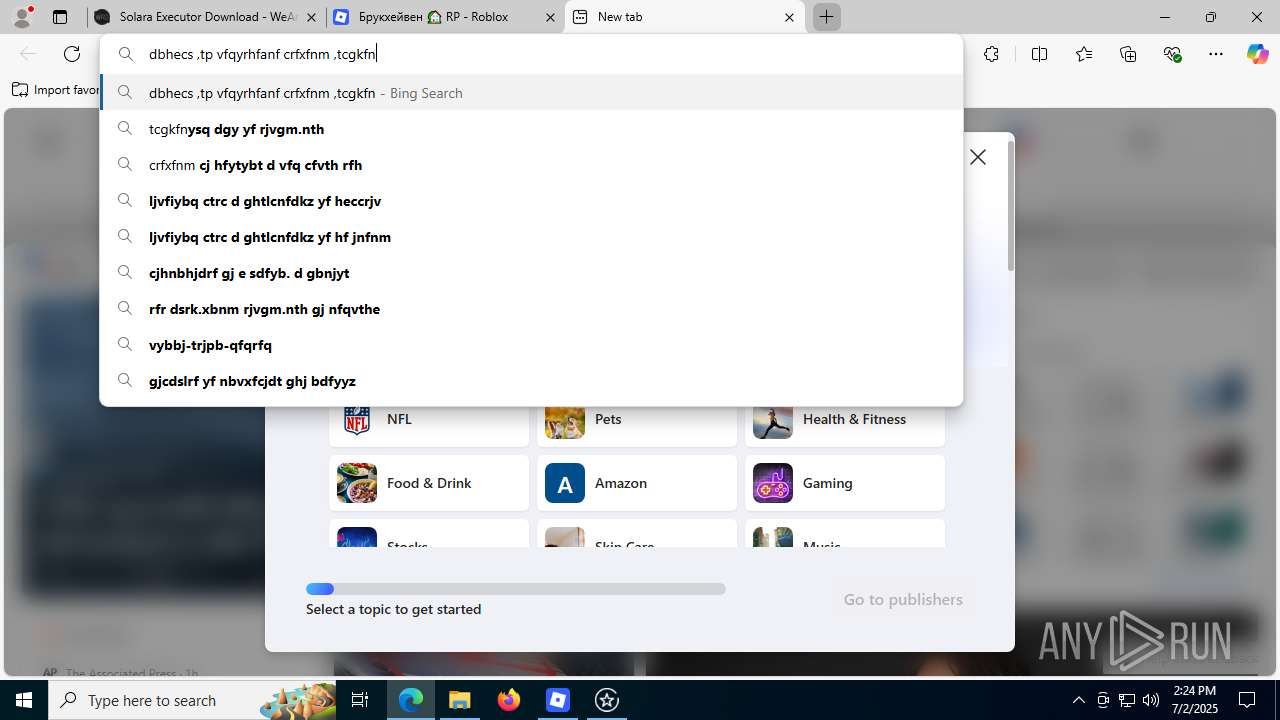Image resolution: width=1280 pixels, height=720 pixels.
Task: Open Firefox taskbar icon
Action: [509, 700]
